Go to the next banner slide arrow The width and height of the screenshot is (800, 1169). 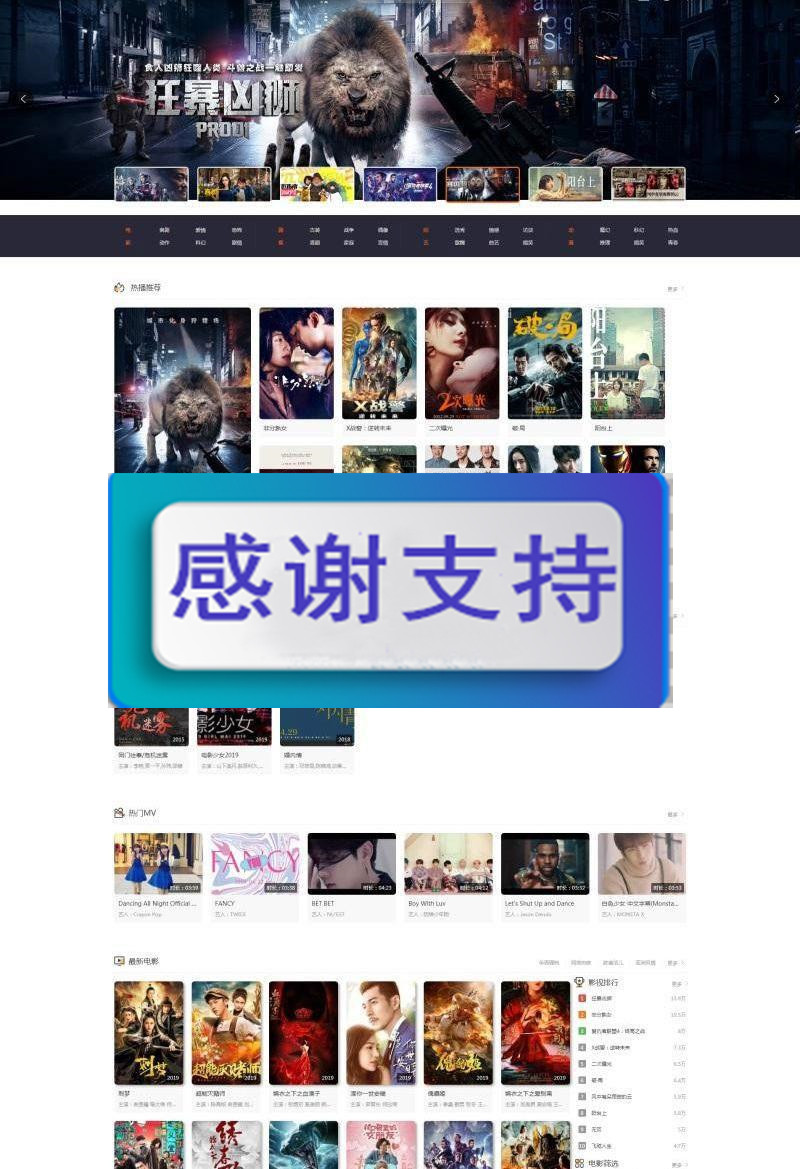pos(776,98)
